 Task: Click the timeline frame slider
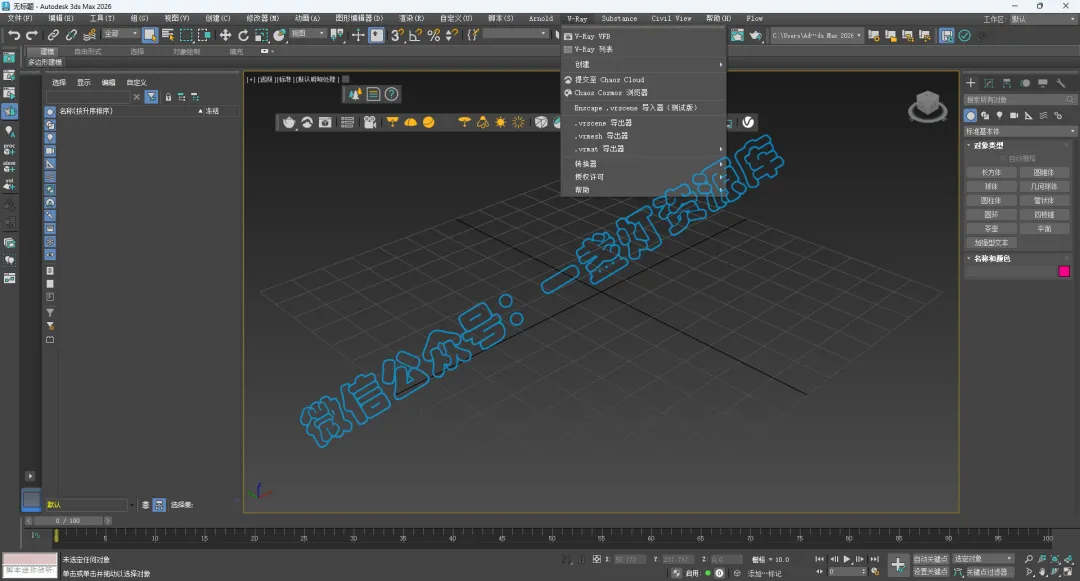68,521
